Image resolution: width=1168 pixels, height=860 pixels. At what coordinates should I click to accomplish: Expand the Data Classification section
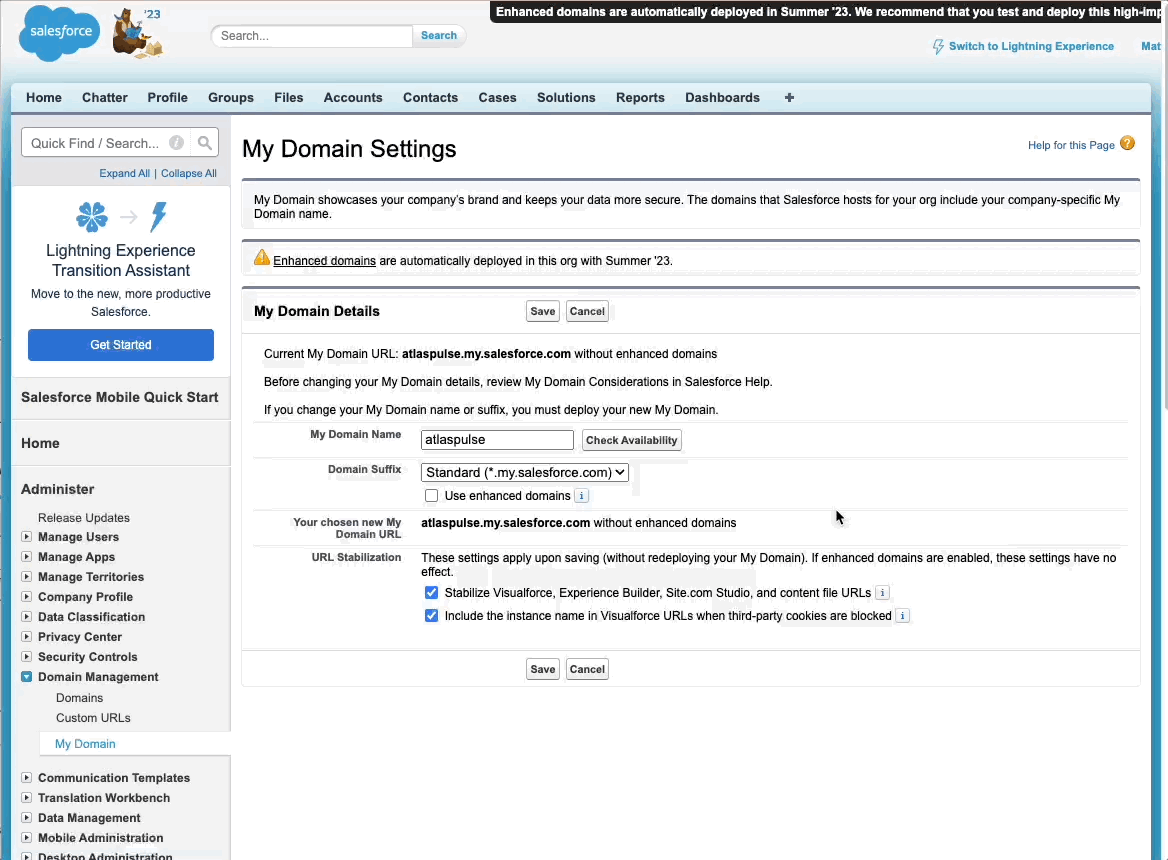click(x=27, y=617)
